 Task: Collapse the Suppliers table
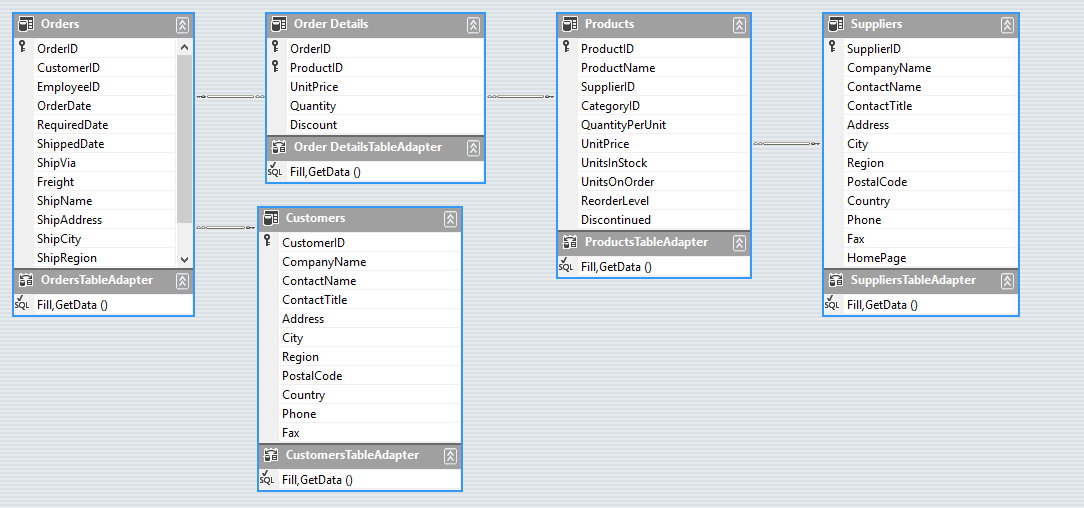[1007, 25]
